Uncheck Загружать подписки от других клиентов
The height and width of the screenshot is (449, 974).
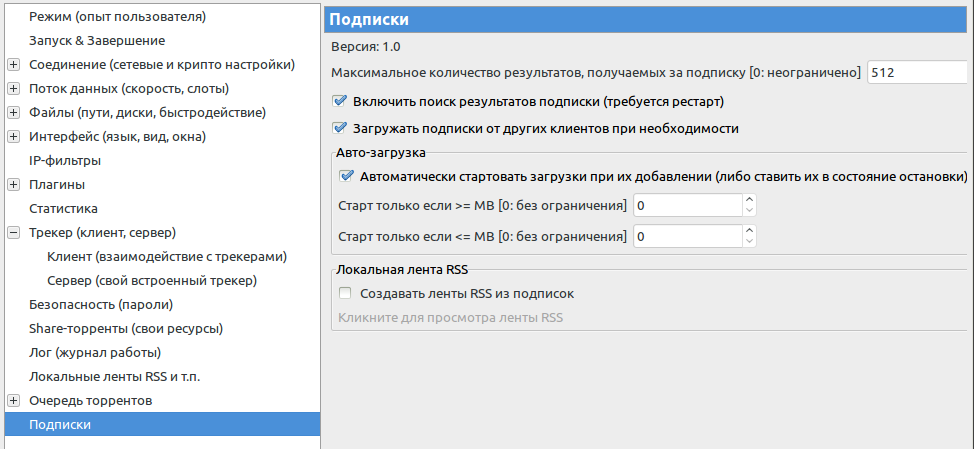coord(339,129)
